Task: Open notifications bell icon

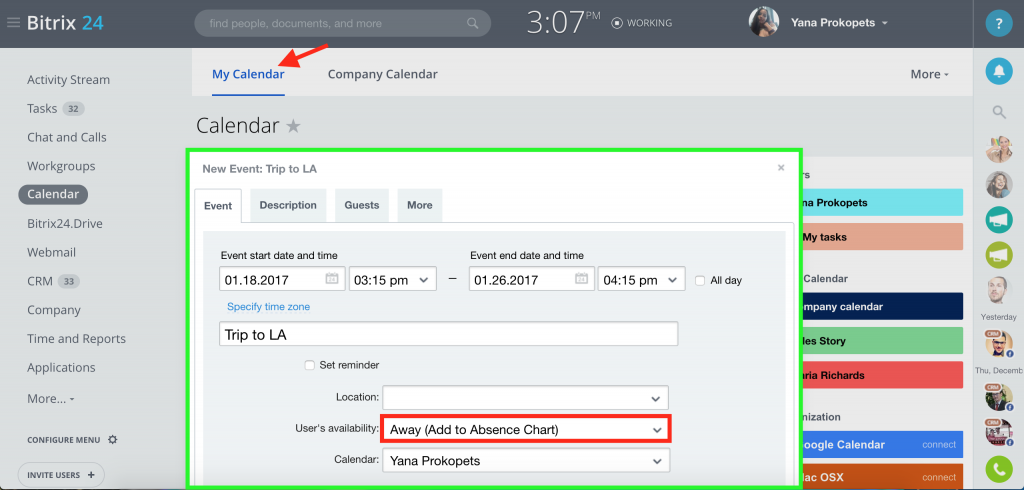Action: 999,71
